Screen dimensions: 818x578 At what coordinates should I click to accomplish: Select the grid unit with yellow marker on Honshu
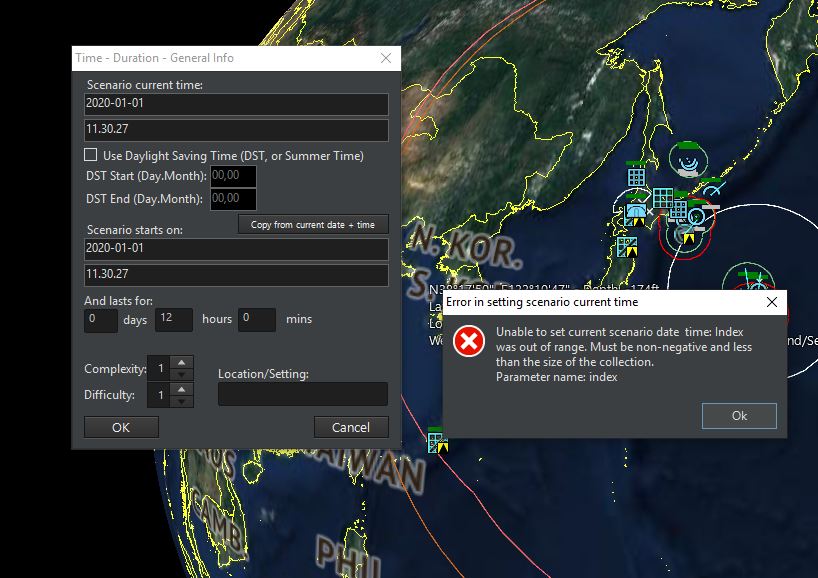coord(627,247)
